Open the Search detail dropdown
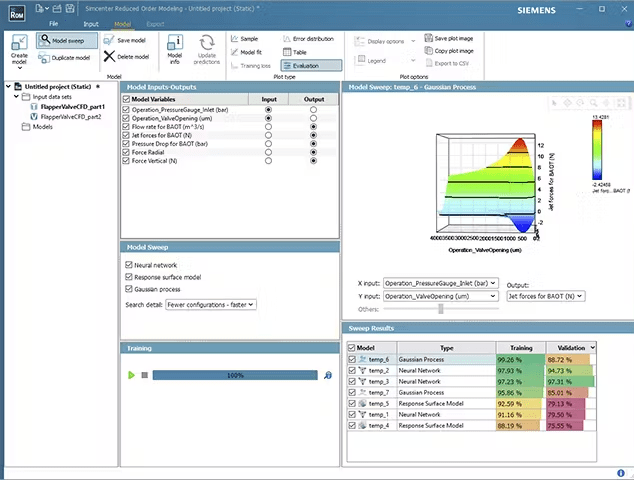The width and height of the screenshot is (634, 481). click(x=211, y=304)
